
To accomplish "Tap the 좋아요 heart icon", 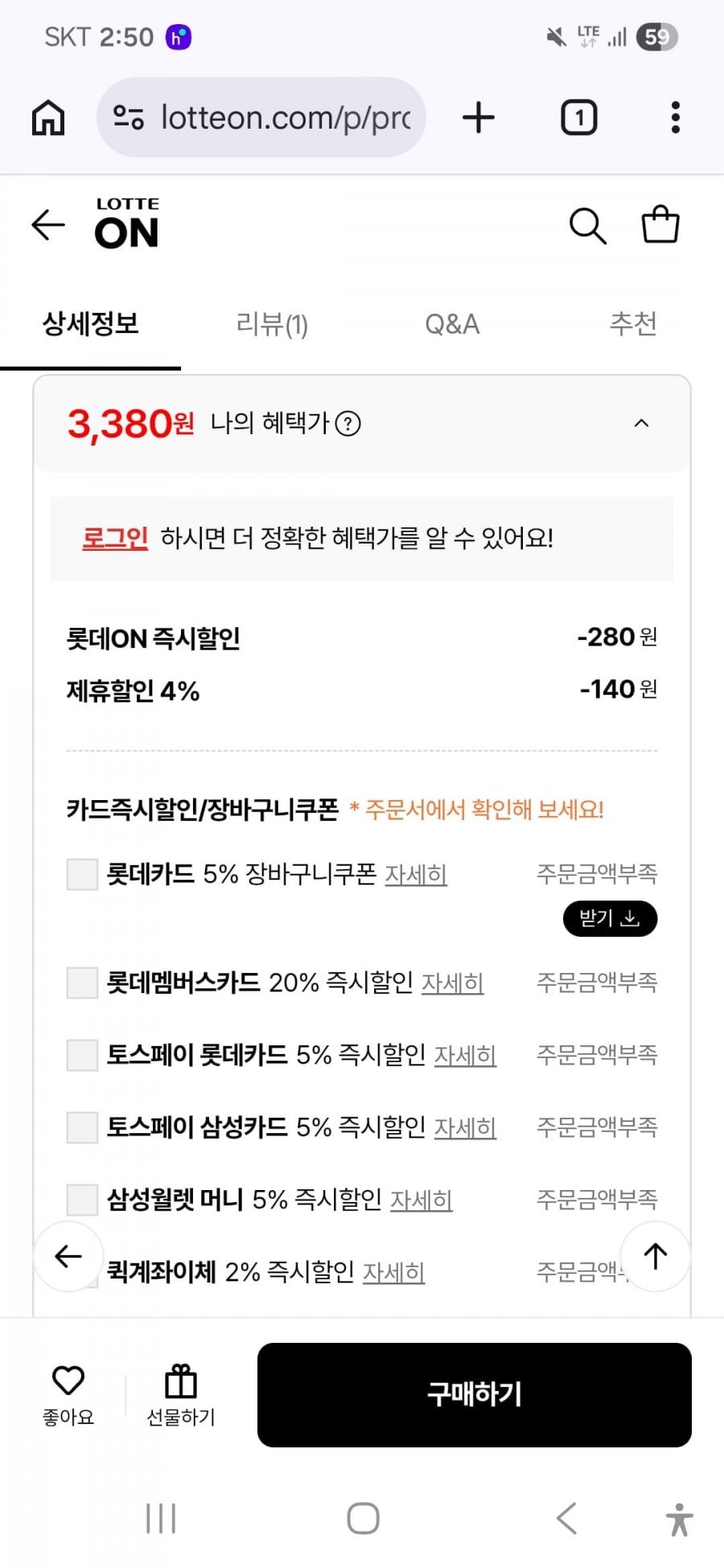I will [68, 1381].
